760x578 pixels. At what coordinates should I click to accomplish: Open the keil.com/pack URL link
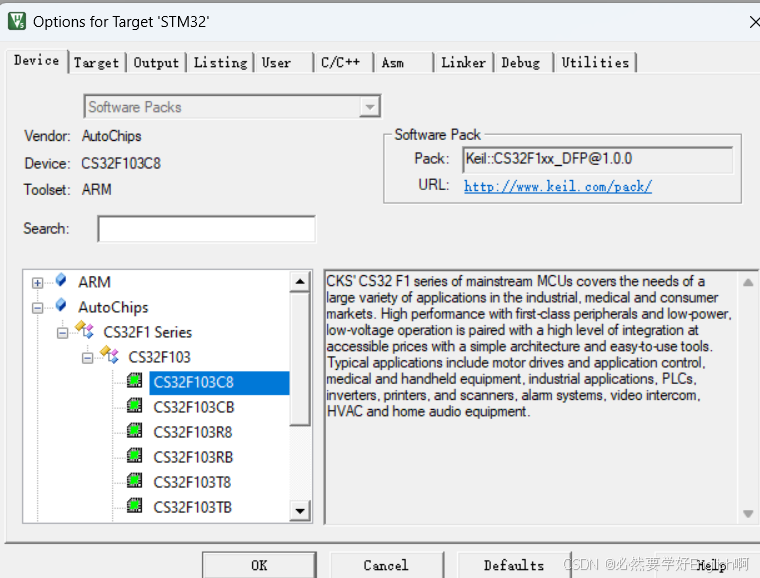tap(558, 187)
